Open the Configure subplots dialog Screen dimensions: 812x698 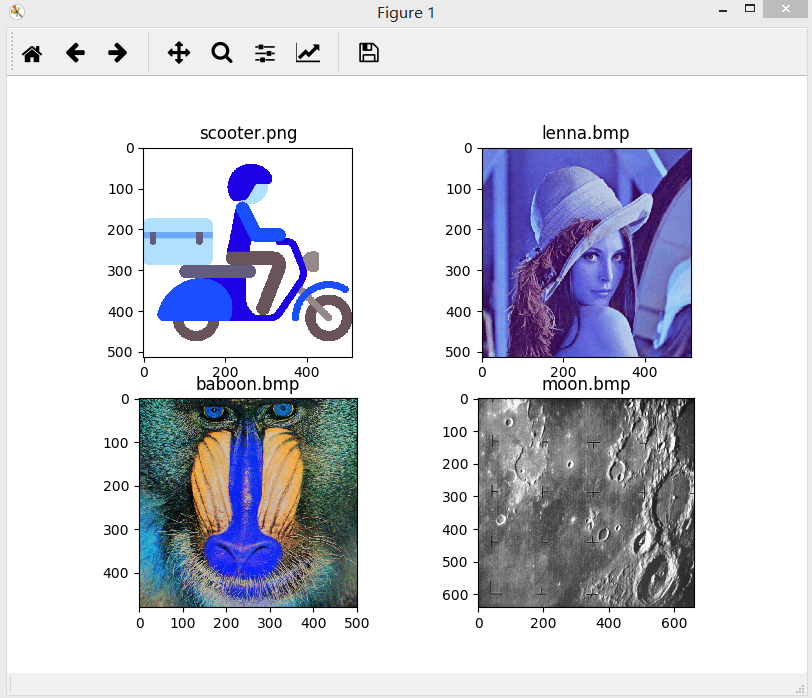coord(265,53)
